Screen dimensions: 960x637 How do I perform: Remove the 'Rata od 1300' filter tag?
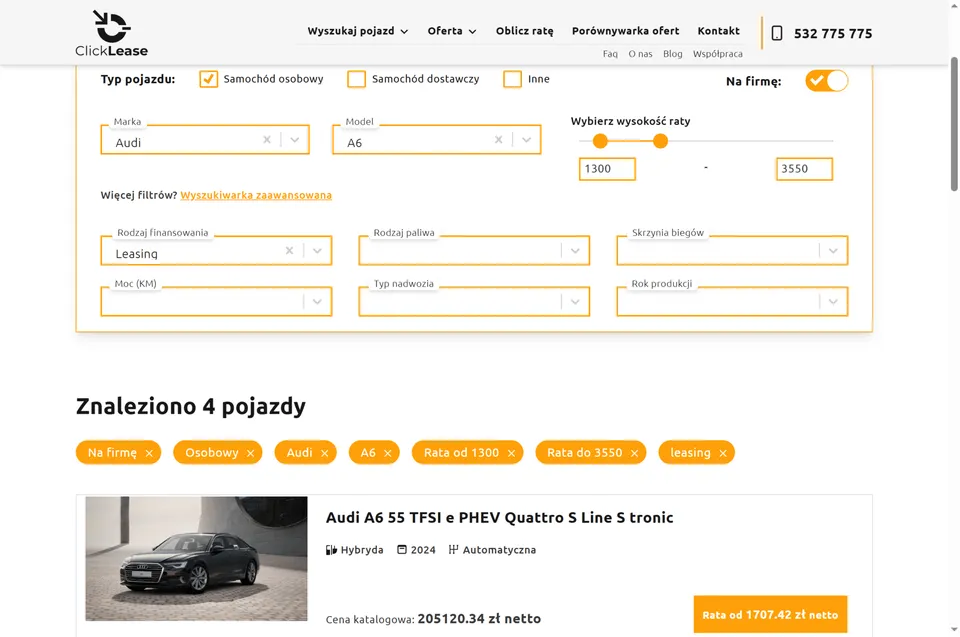click(511, 454)
